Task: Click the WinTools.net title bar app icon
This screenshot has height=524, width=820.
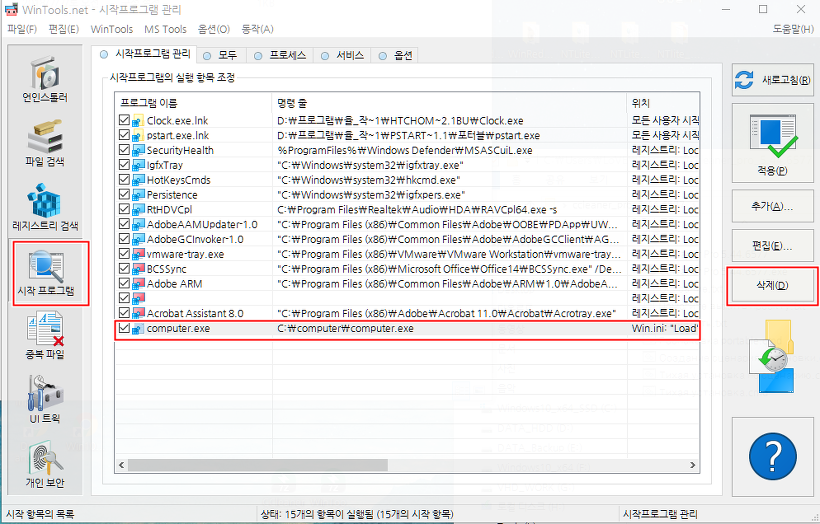Action: tap(11, 9)
